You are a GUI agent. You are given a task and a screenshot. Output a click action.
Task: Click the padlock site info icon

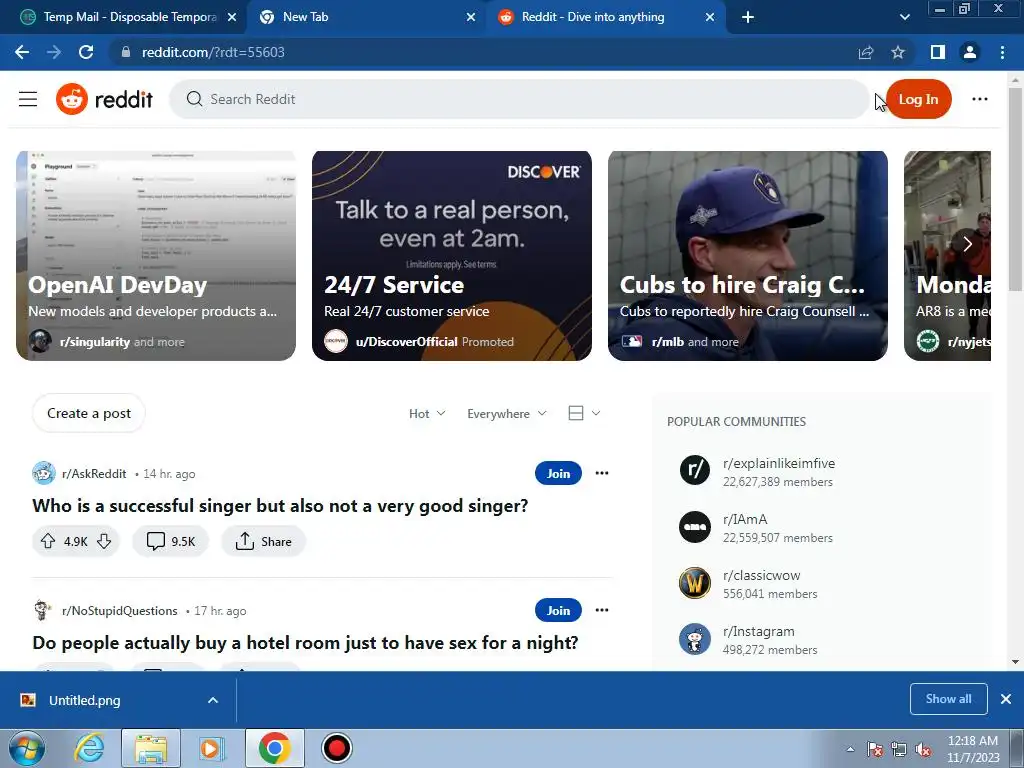pyautogui.click(x=126, y=52)
